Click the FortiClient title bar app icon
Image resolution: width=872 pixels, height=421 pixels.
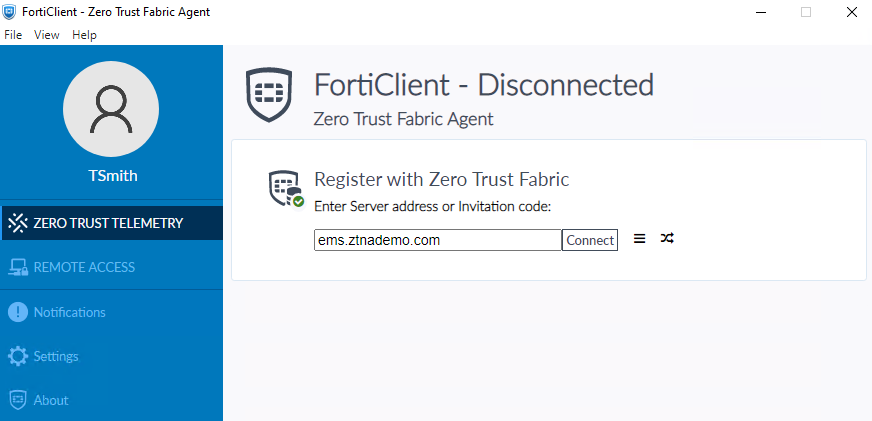(x=10, y=11)
